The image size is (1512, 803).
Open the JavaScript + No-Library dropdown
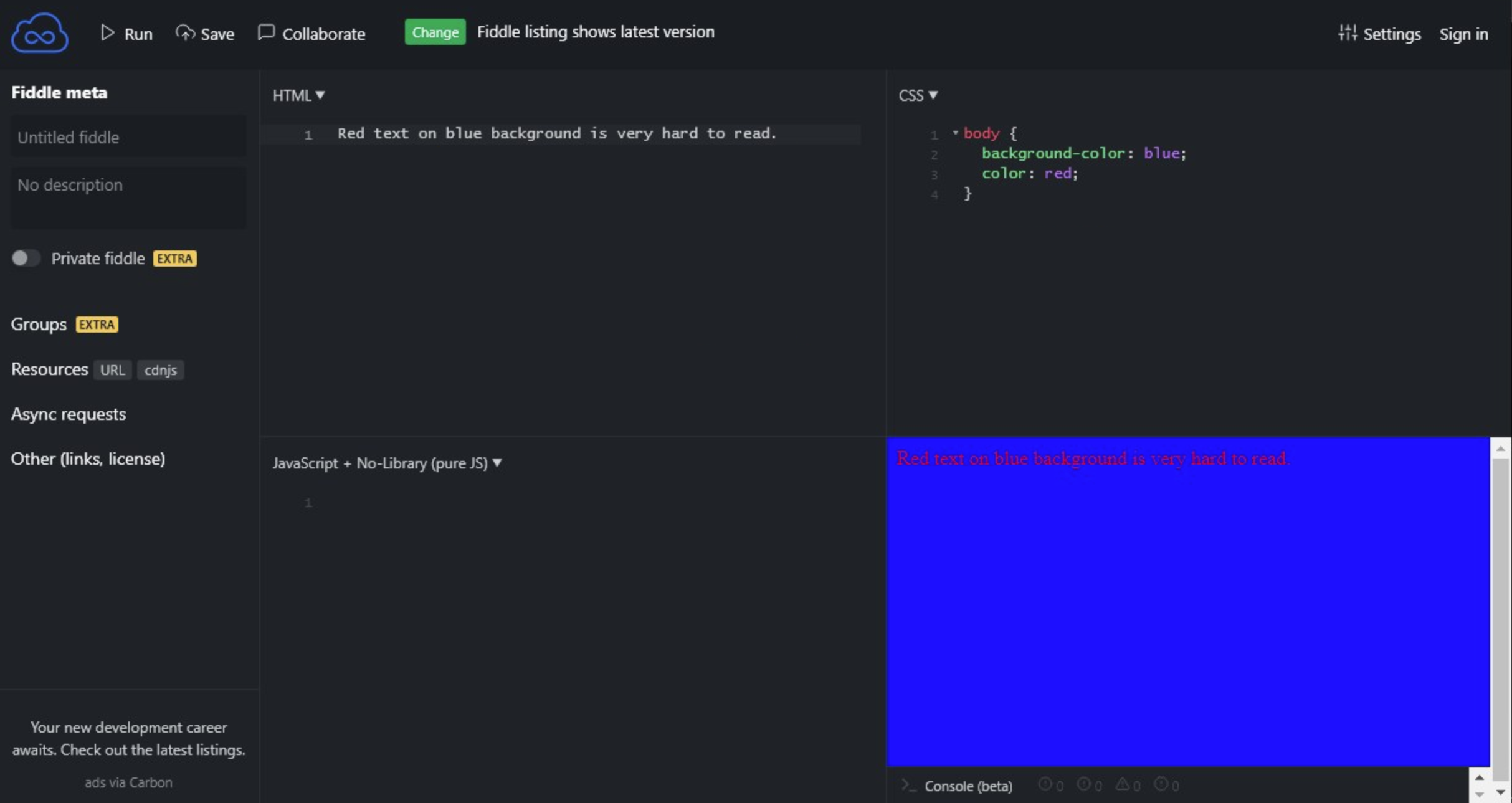388,463
